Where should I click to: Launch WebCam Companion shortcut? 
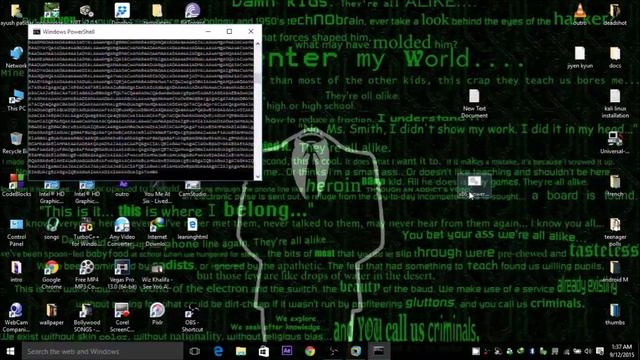coord(16,318)
